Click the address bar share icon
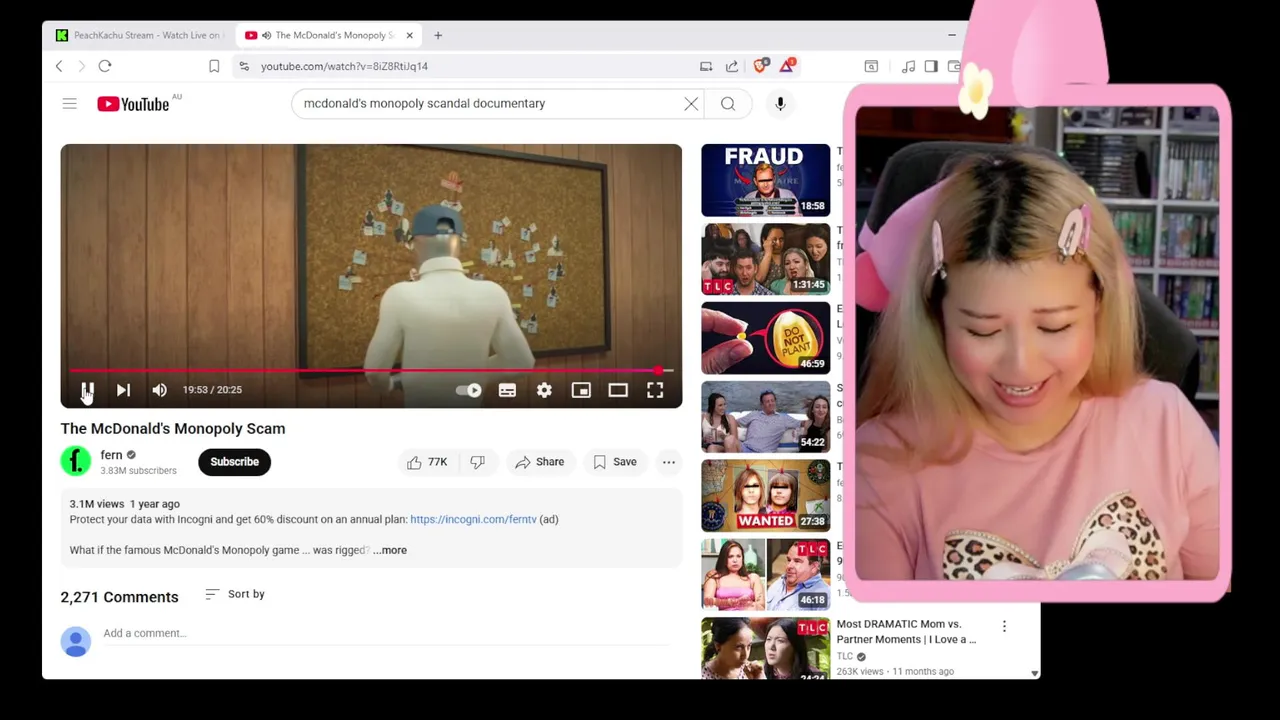 [732, 66]
